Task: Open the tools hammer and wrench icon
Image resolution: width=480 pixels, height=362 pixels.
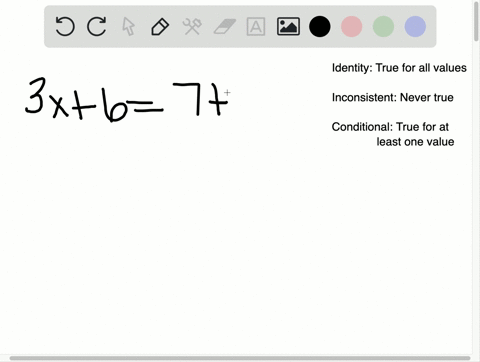Action: (x=192, y=27)
